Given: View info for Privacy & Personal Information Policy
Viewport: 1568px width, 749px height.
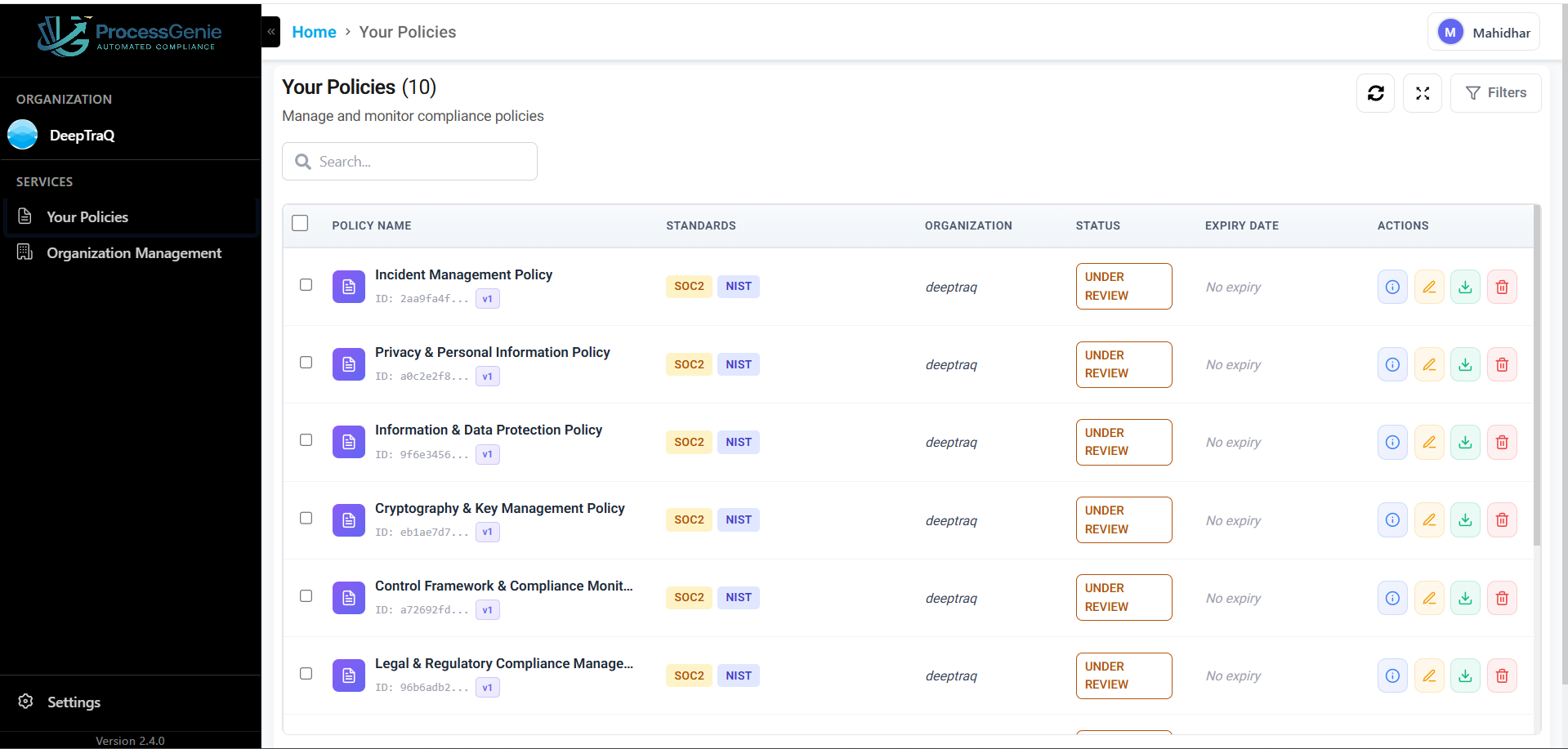Looking at the screenshot, I should pos(1392,364).
